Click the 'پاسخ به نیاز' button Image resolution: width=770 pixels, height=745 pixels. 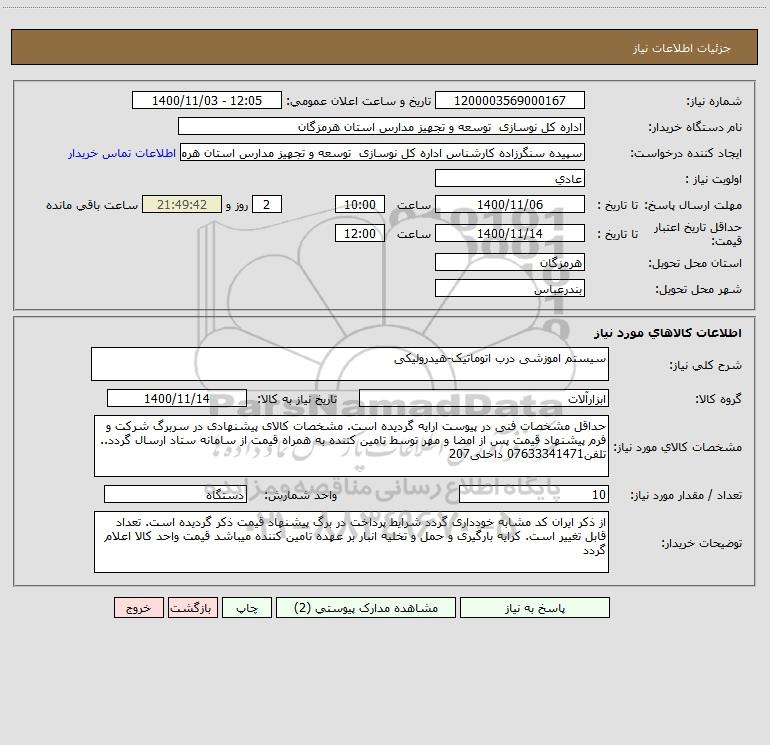[535, 607]
